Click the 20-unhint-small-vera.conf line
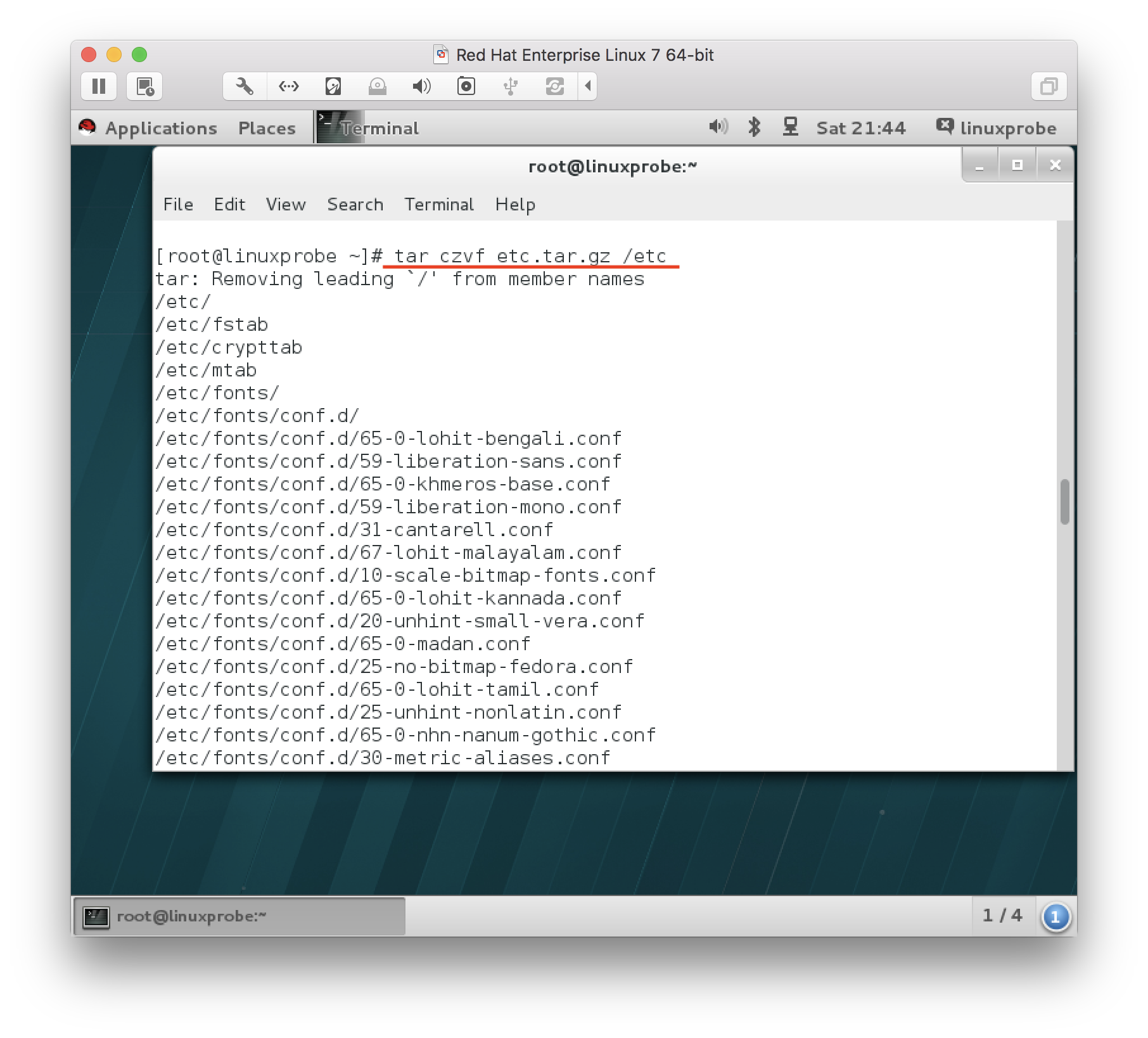Viewport: 1148px width, 1038px height. pos(400,621)
